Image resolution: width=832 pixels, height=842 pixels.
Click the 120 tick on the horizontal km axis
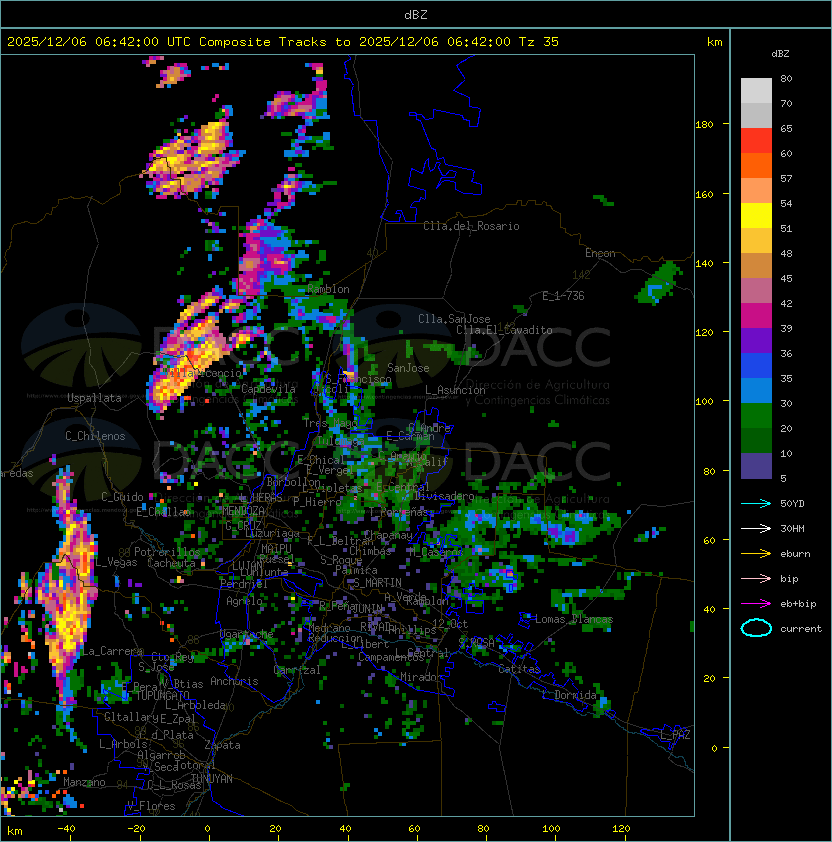621,829
